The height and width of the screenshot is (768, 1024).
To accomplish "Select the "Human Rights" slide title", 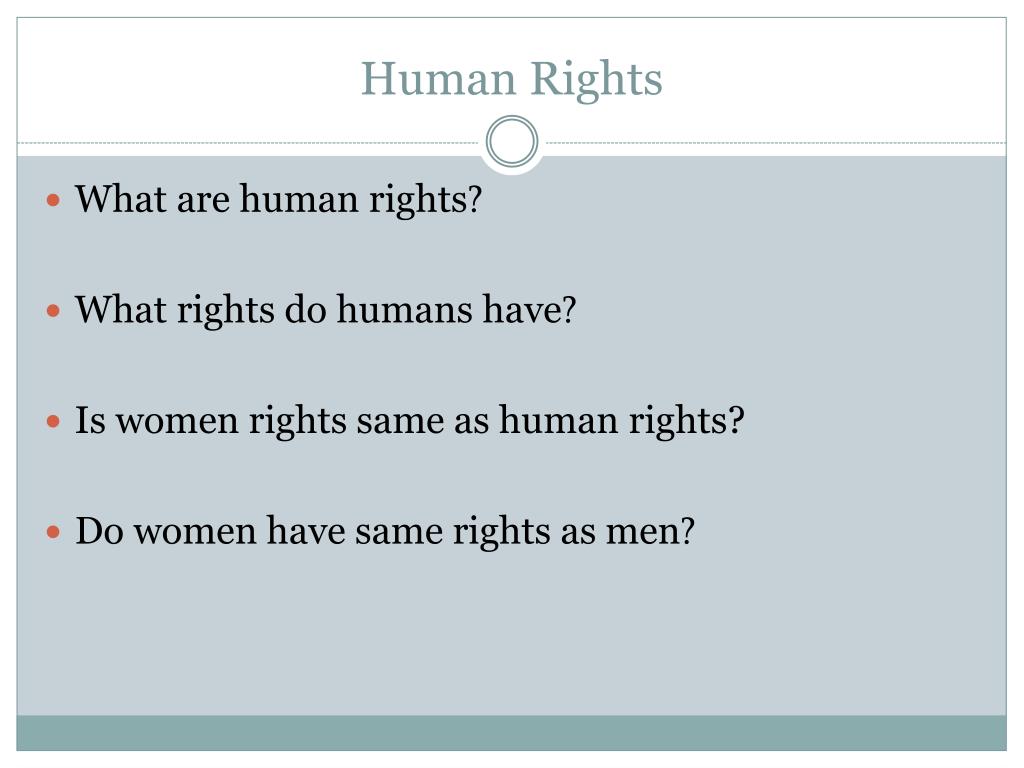I will click(x=512, y=80).
